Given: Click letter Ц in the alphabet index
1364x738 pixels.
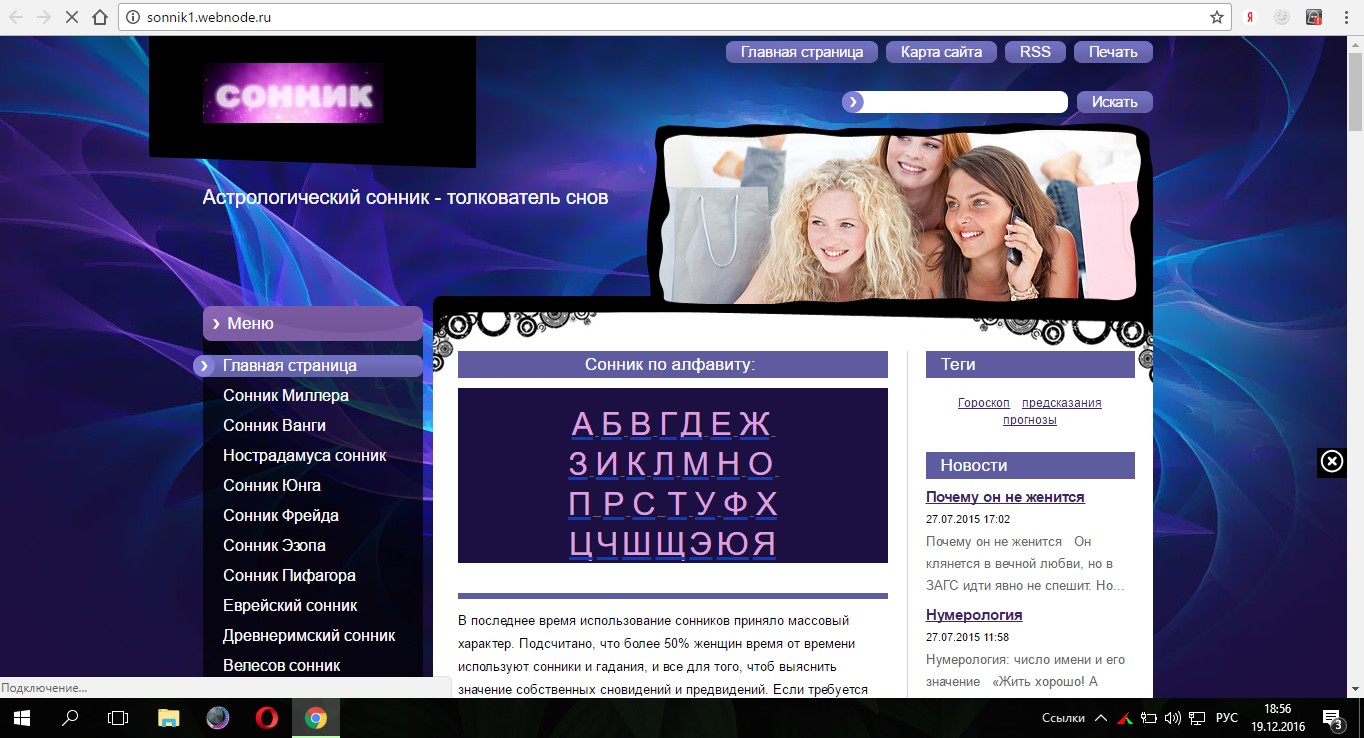Looking at the screenshot, I should tap(582, 543).
